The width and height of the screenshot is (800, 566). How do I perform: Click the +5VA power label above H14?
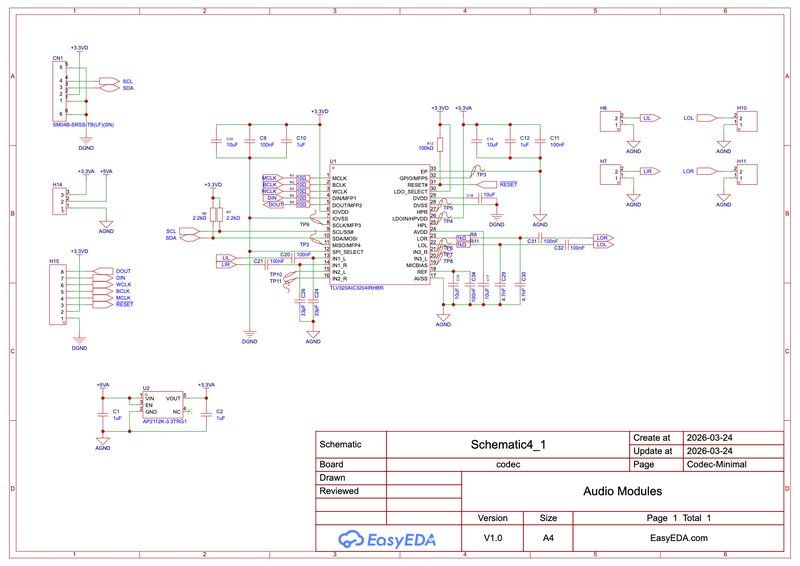pos(106,171)
